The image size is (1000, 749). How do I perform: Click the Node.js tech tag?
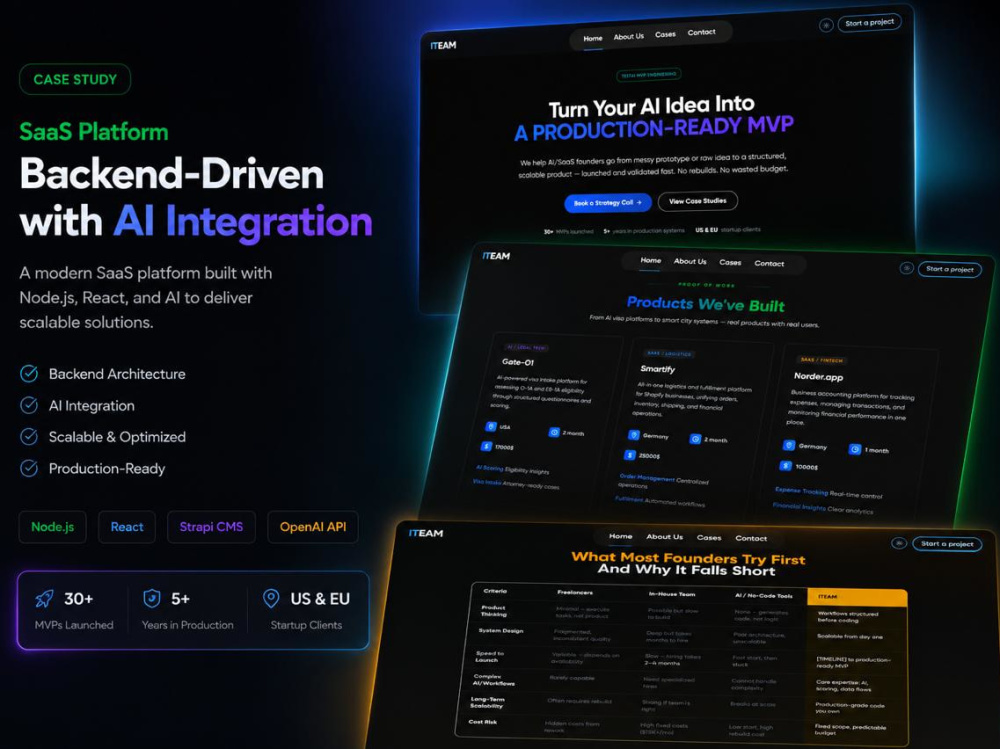click(53, 527)
